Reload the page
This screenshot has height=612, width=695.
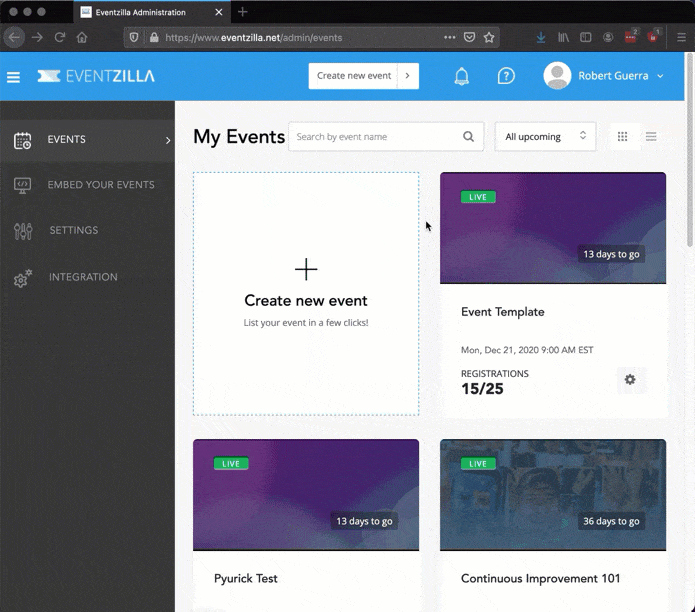click(60, 38)
